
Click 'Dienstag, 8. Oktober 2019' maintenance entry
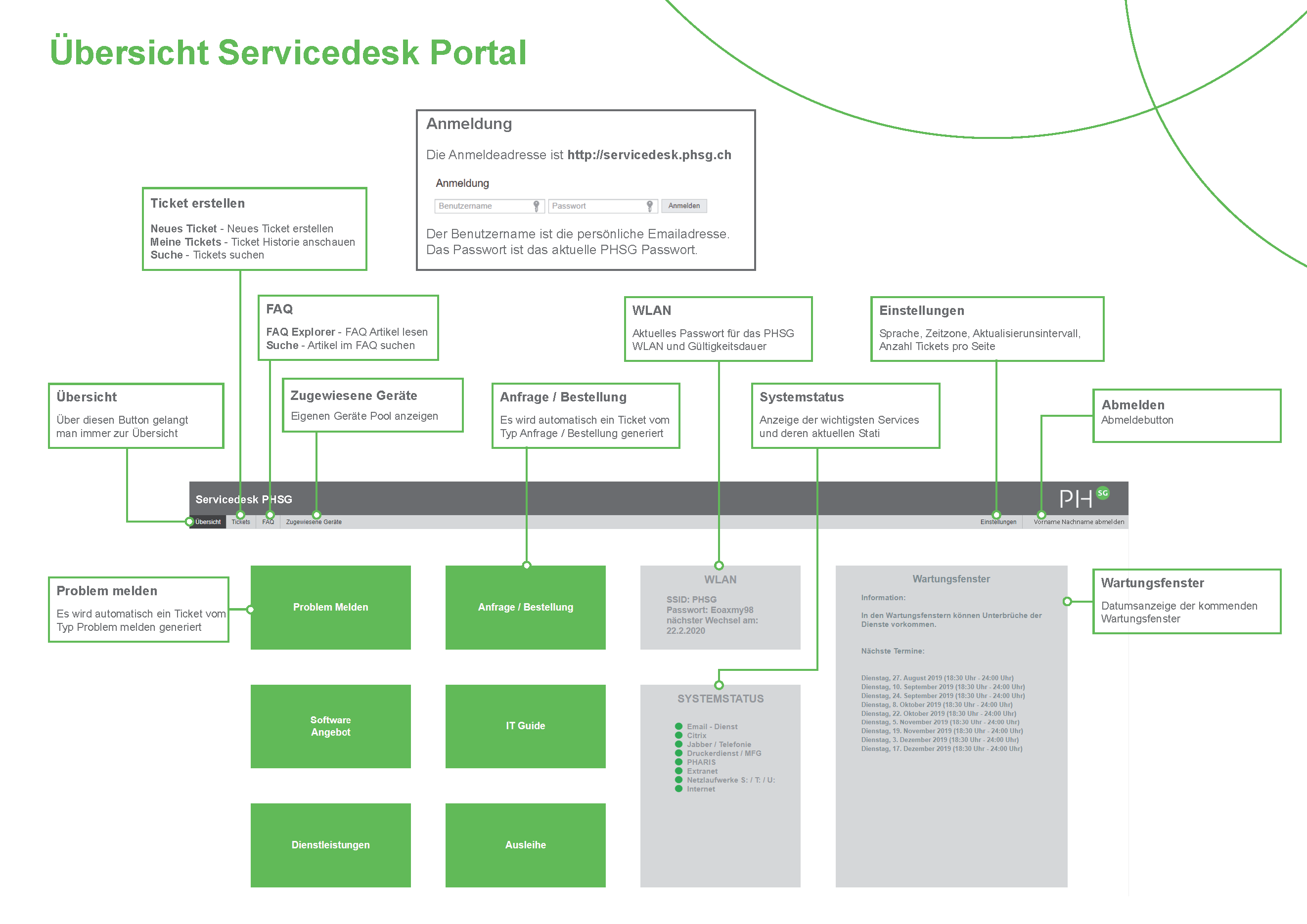[x=937, y=704]
